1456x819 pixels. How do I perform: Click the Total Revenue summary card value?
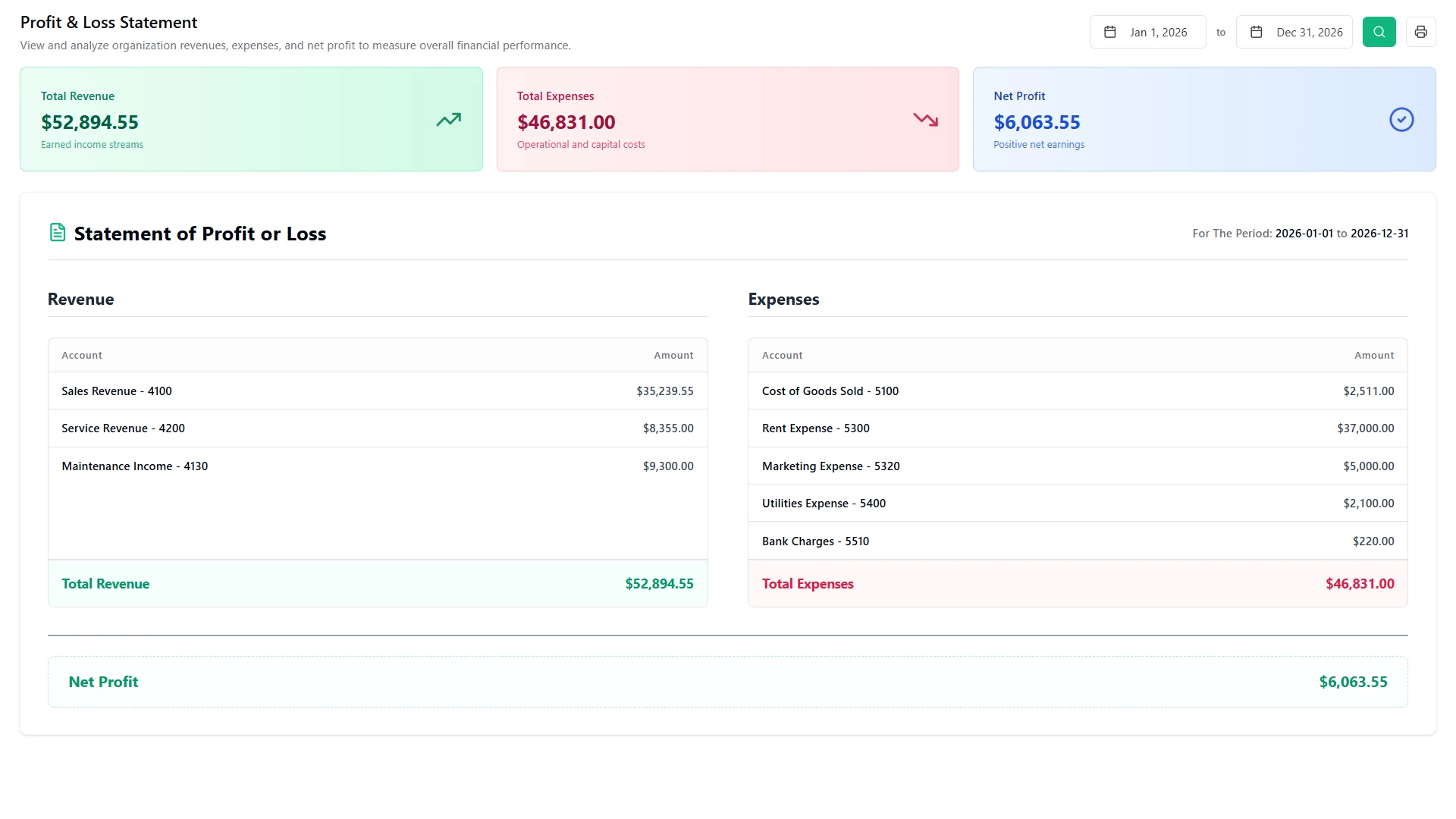click(89, 122)
